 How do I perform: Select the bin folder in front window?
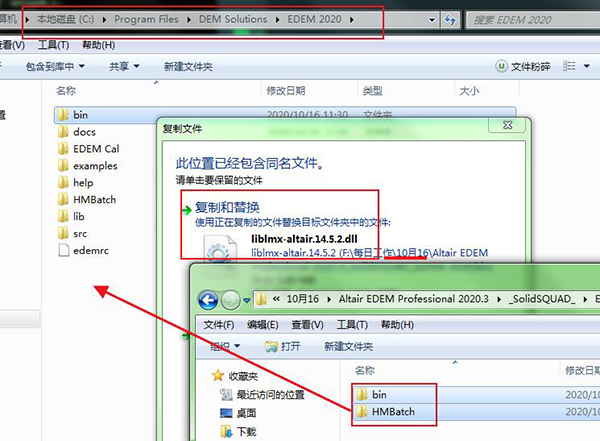(x=379, y=394)
